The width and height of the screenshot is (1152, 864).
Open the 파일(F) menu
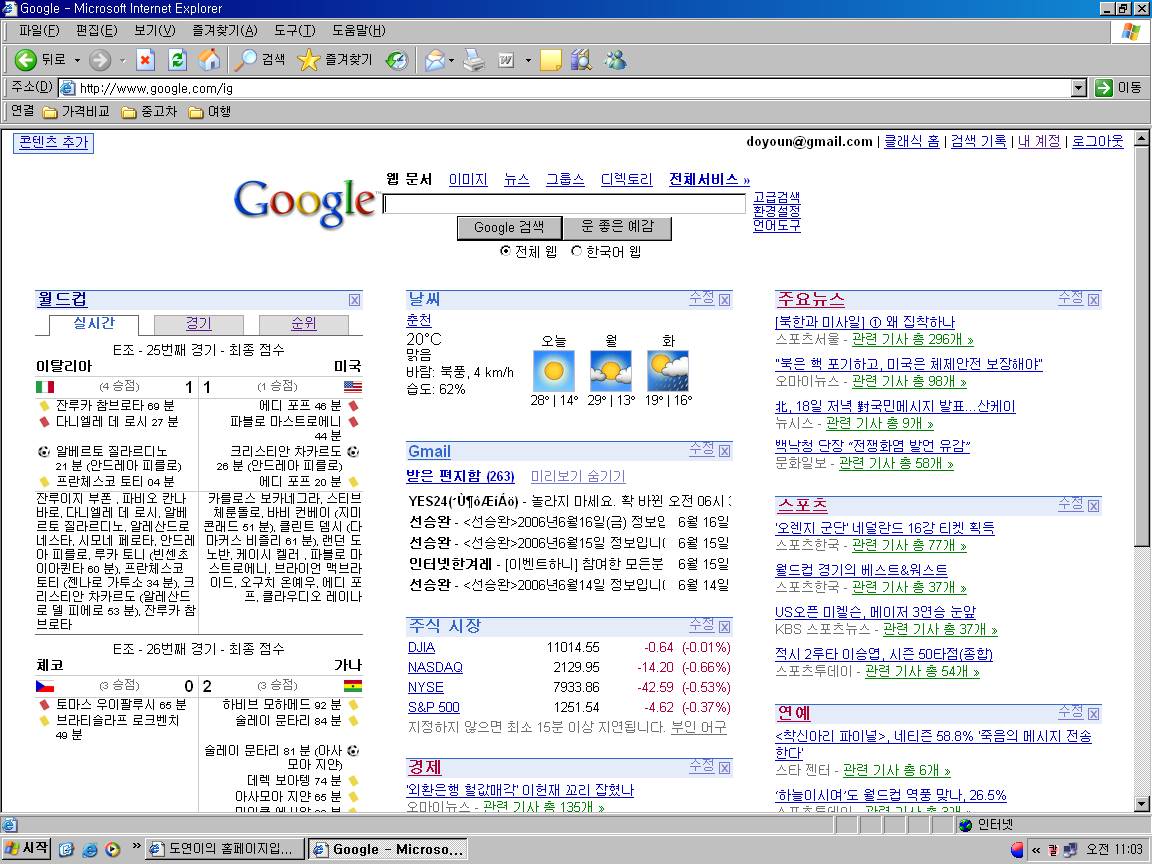click(x=39, y=30)
